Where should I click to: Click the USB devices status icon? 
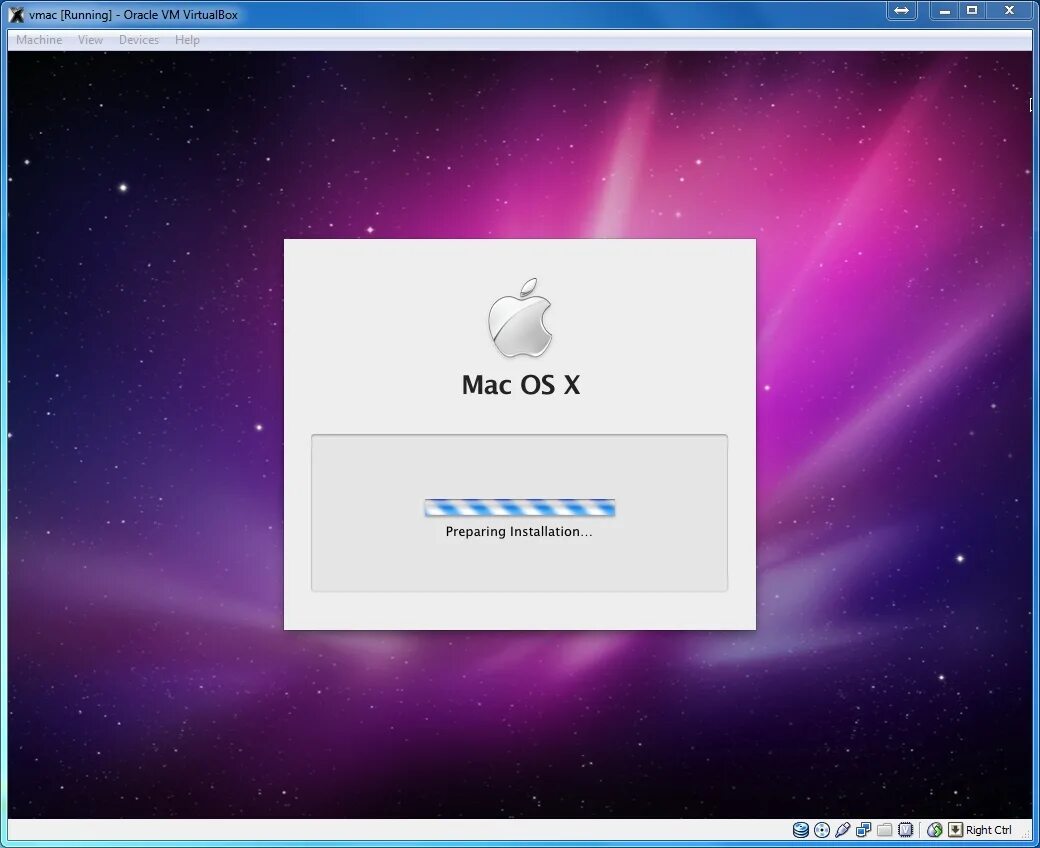842,829
